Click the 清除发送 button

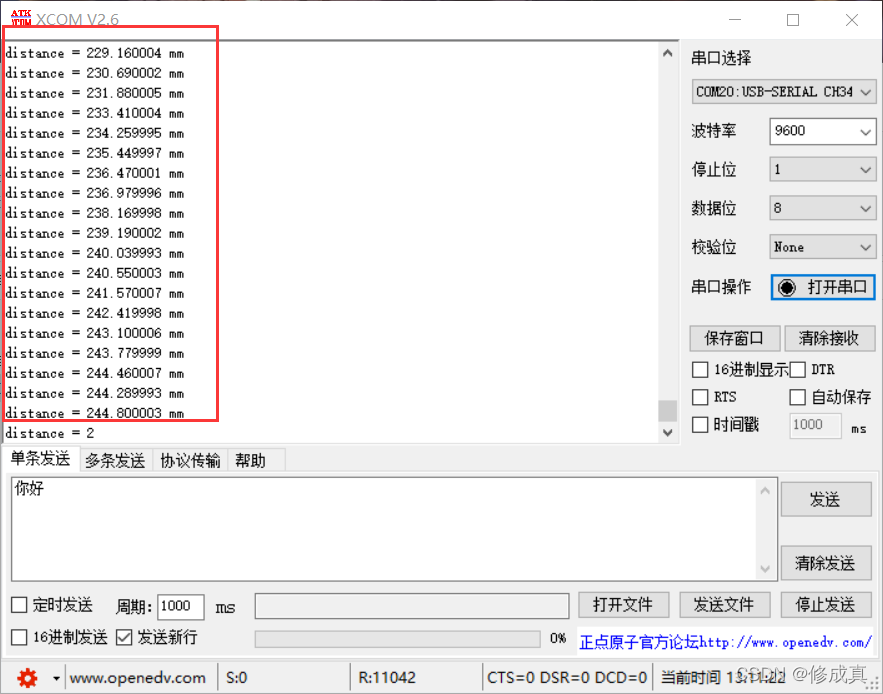click(826, 563)
